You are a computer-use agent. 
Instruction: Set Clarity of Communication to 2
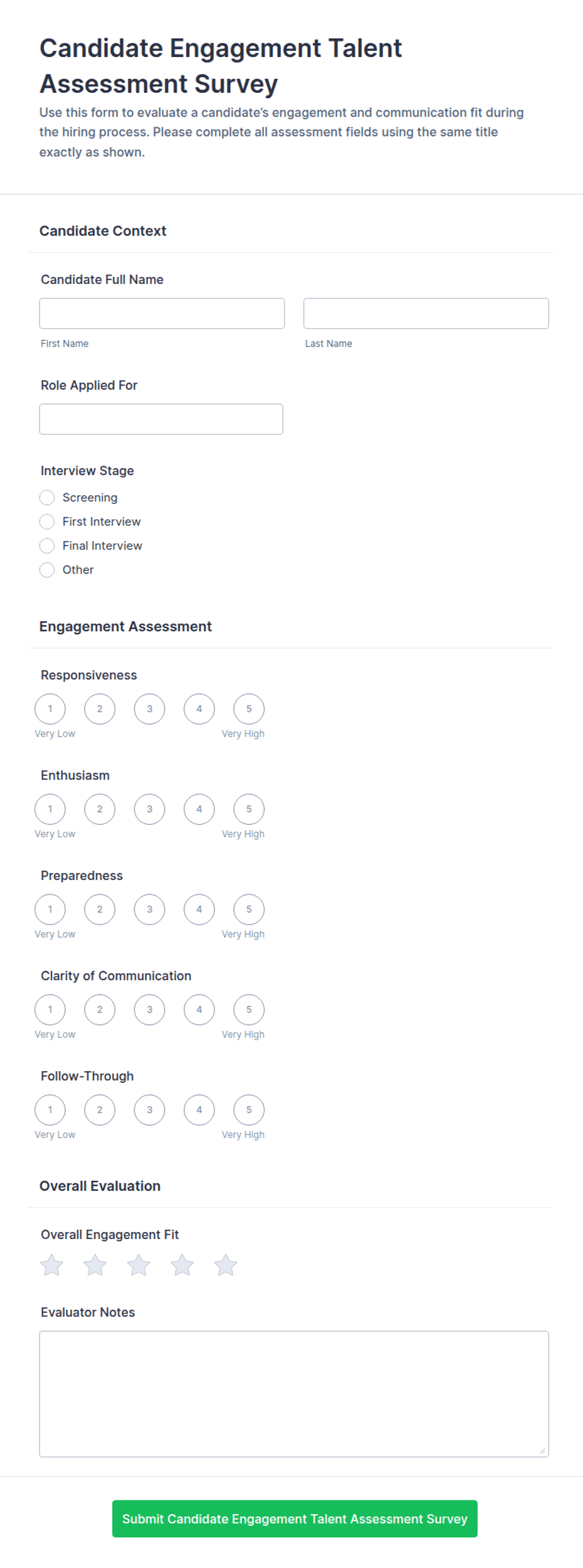click(100, 1010)
